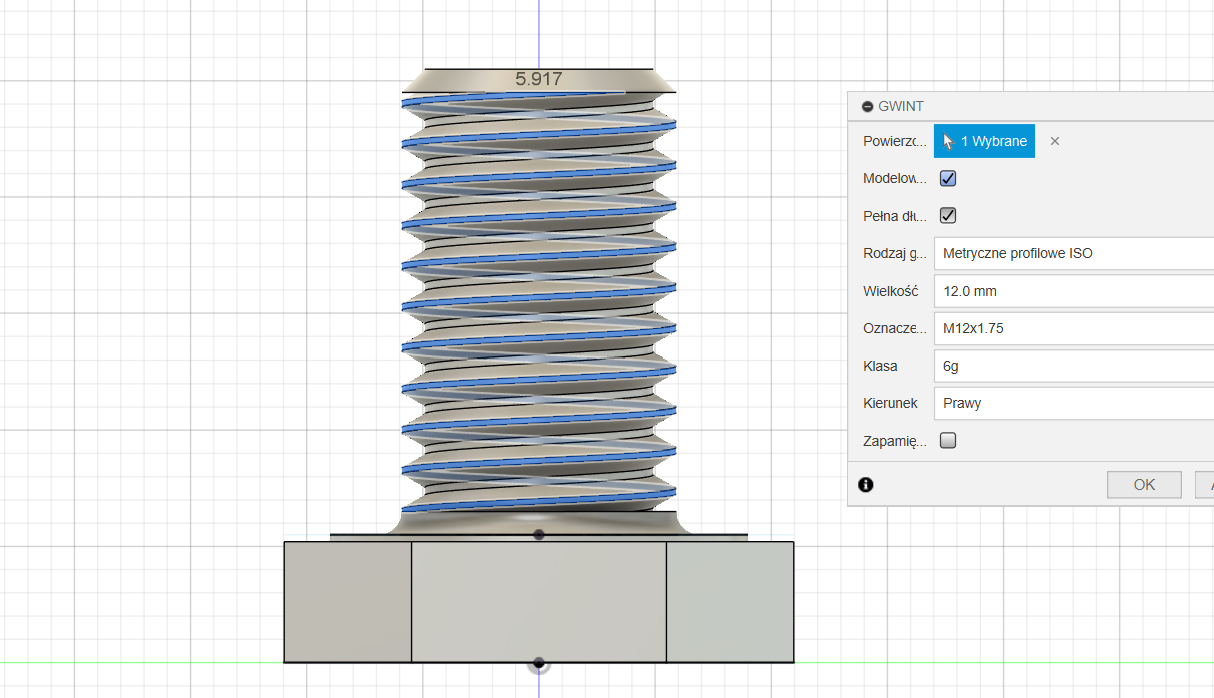Toggle the Modelow... checkbox
This screenshot has width=1214, height=698.
pos(948,179)
